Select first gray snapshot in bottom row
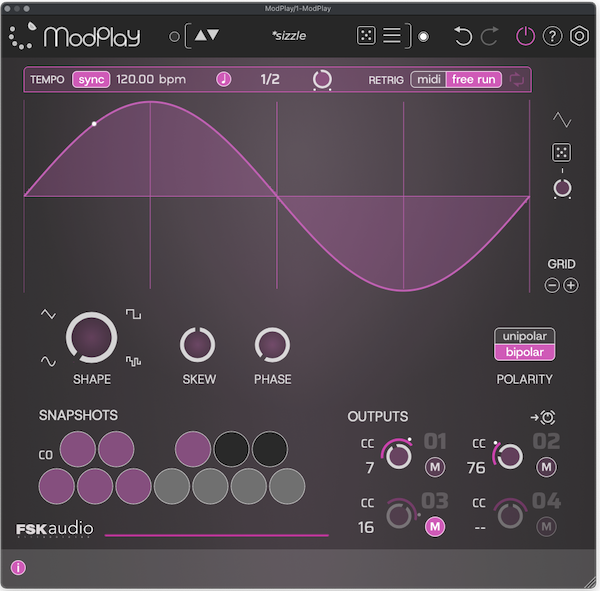The width and height of the screenshot is (600, 591). coord(172,486)
